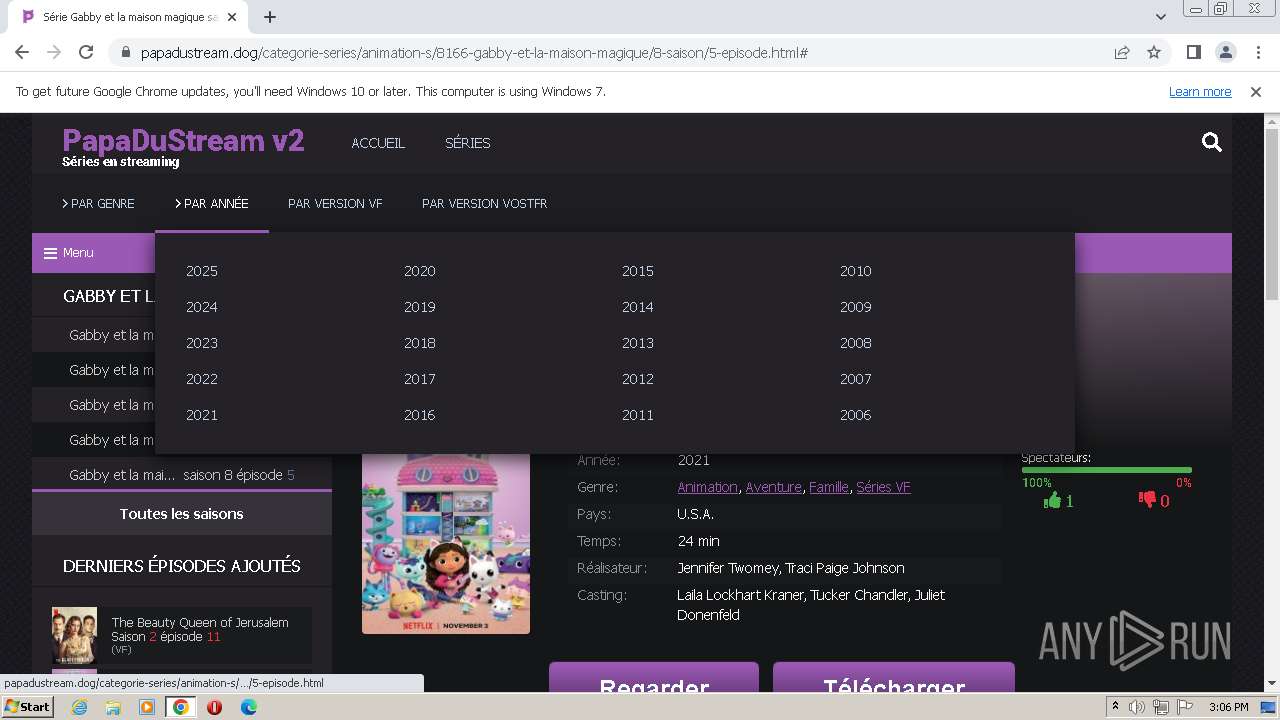Click the green spectator rating bar
The height and width of the screenshot is (720, 1280).
pyautogui.click(x=1106, y=470)
